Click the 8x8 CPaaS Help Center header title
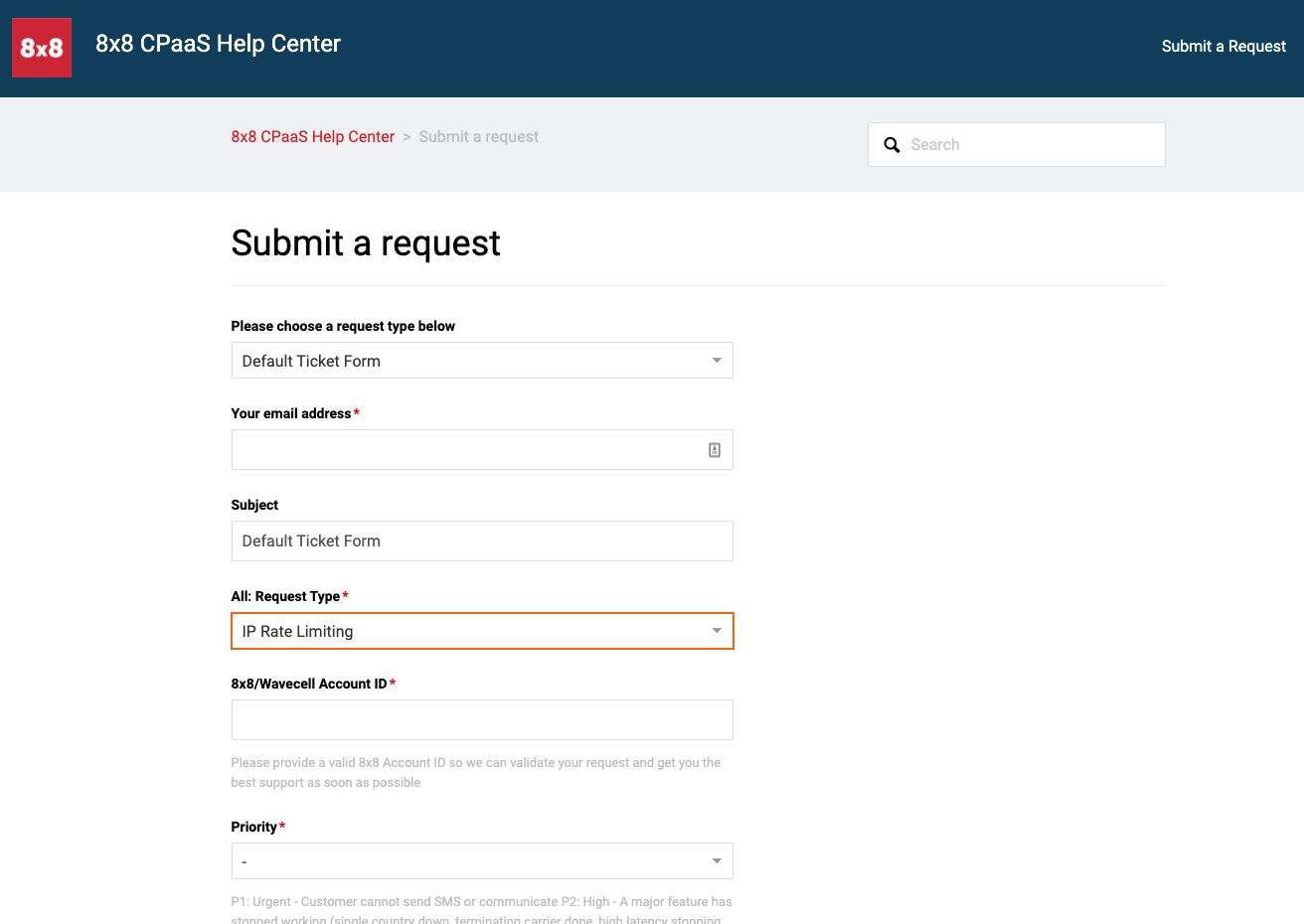Image resolution: width=1304 pixels, height=924 pixels. coord(218,44)
